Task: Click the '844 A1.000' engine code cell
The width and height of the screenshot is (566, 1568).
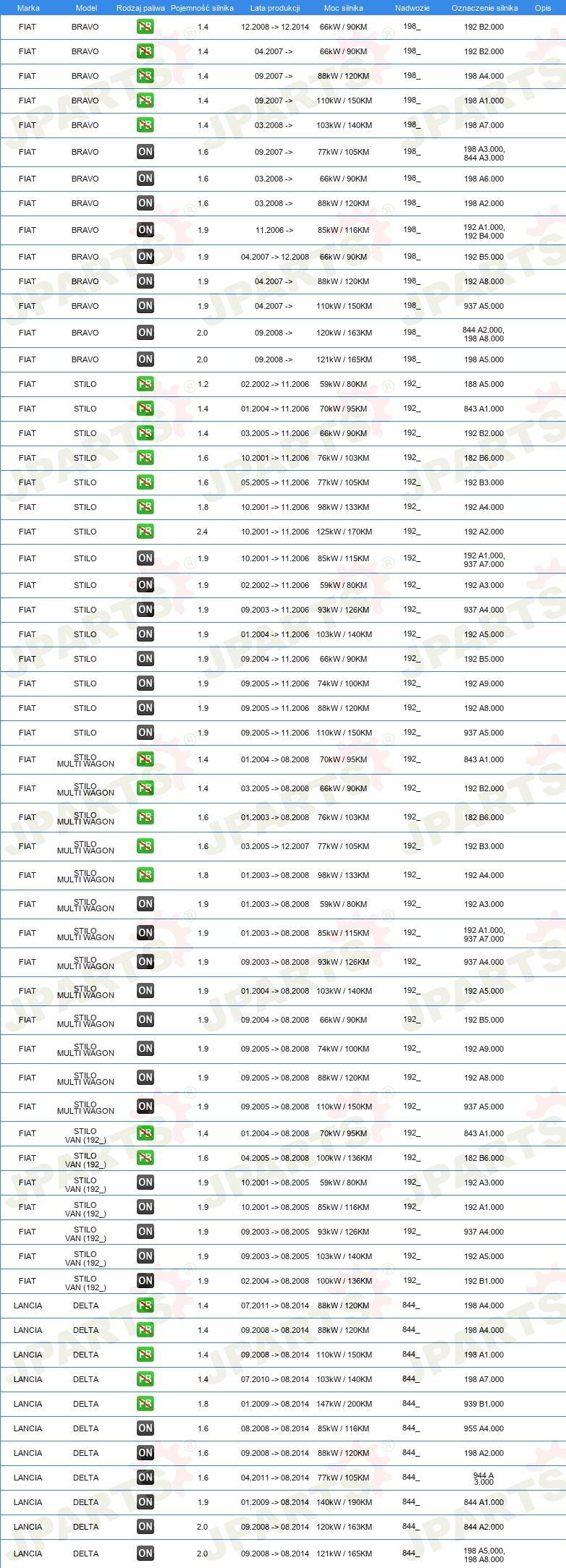Action: pyautogui.click(x=484, y=1502)
